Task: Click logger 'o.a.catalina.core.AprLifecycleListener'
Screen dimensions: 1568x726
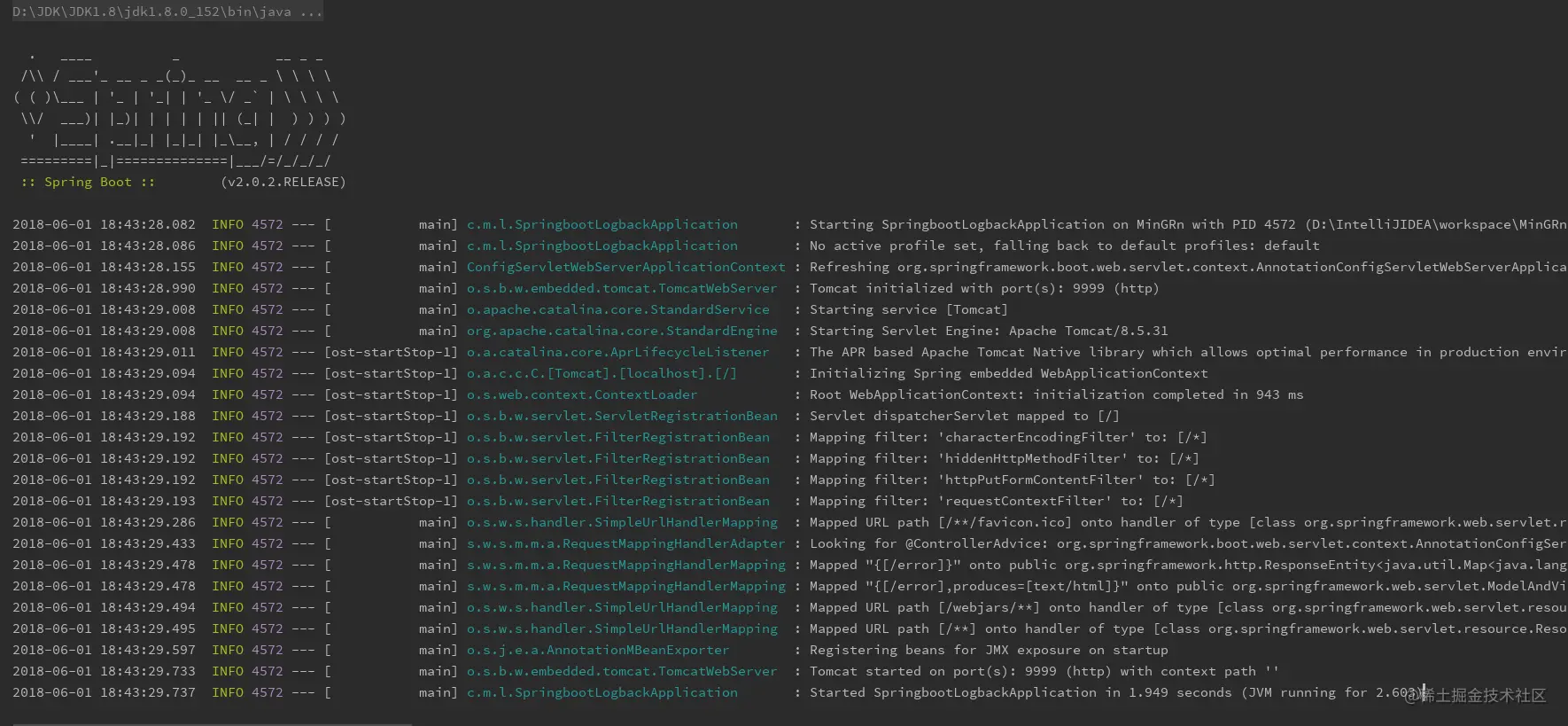Action: [x=618, y=352]
